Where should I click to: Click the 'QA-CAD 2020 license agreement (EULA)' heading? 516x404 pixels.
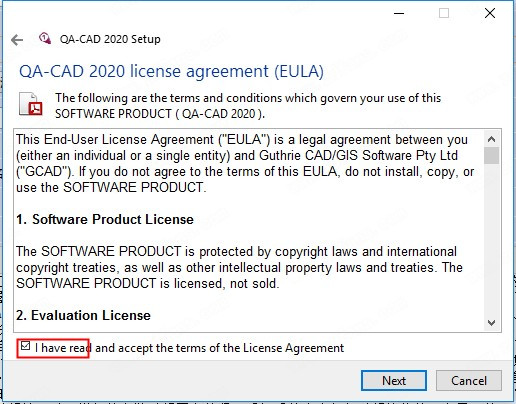(171, 71)
